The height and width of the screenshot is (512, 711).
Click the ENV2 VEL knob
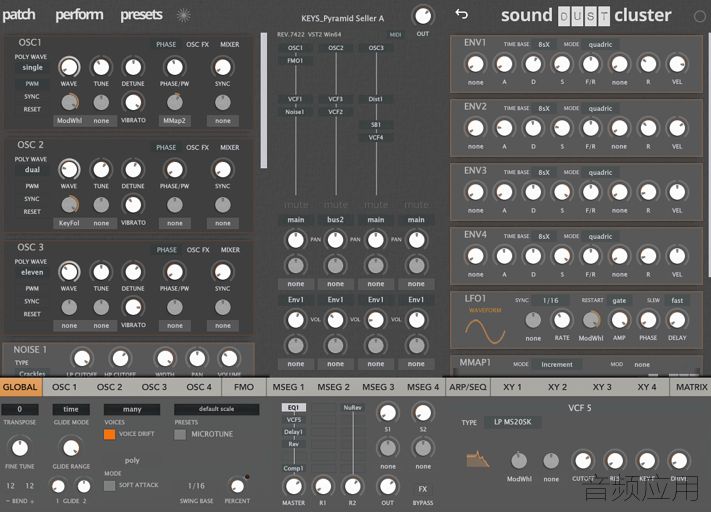click(677, 128)
